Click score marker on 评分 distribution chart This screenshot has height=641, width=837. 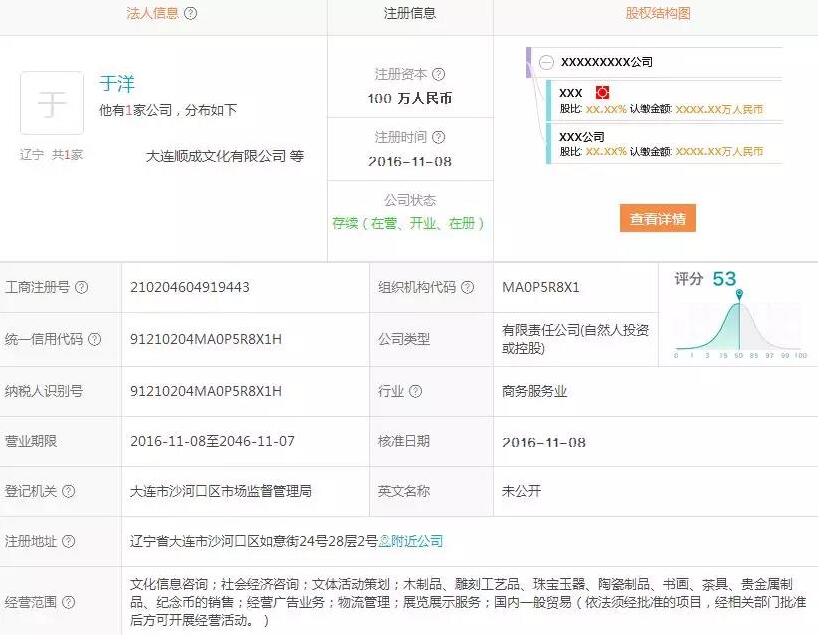(739, 294)
